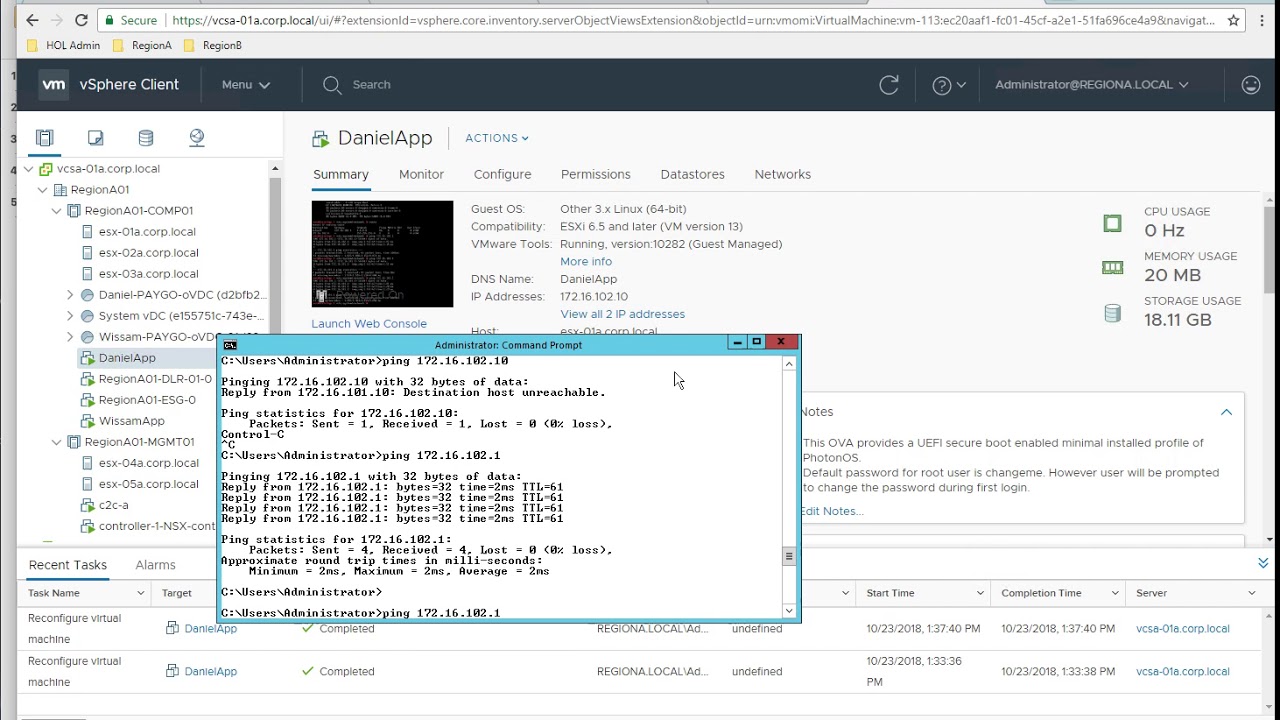Screen dimensions: 1280x720
Task: Bookmark this page with the star icon
Action: click(1233, 20)
